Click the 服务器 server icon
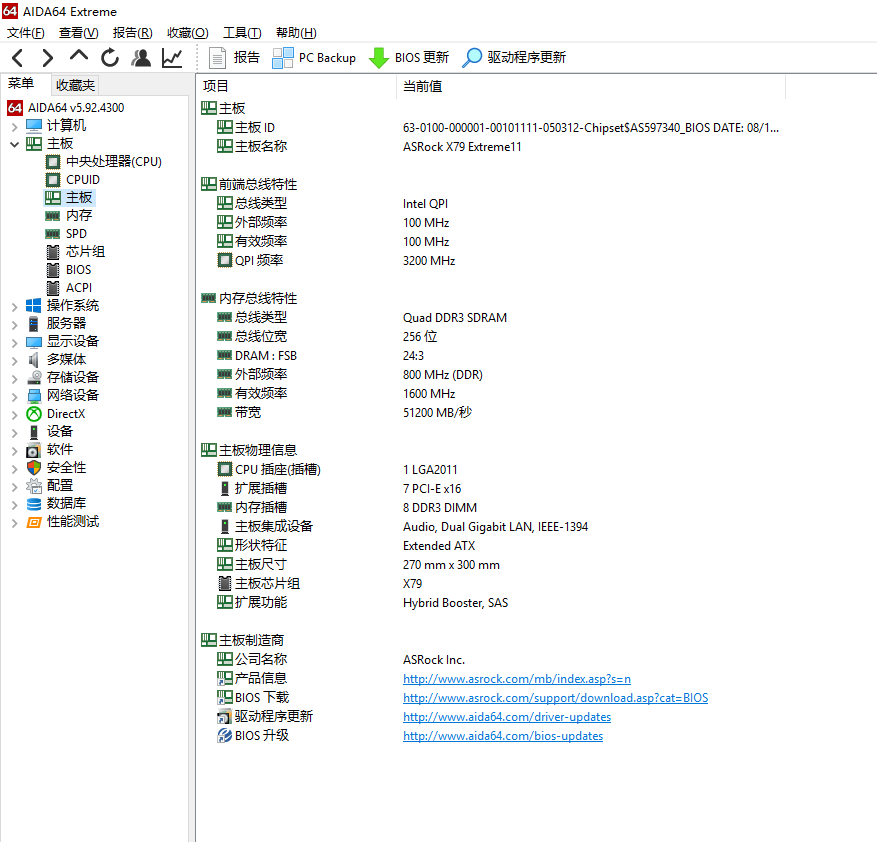 34,323
